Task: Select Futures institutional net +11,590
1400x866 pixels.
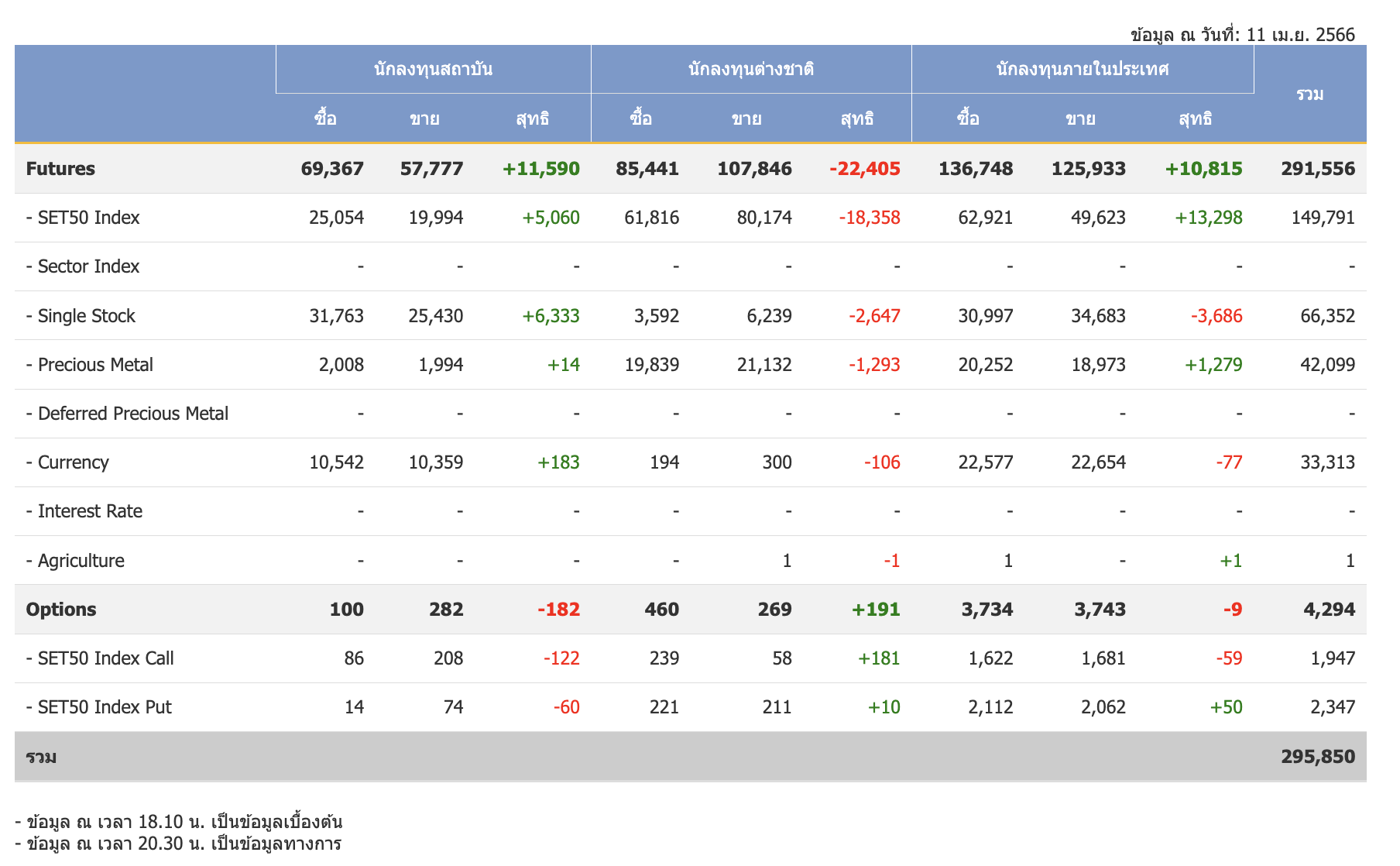Action: [x=541, y=169]
